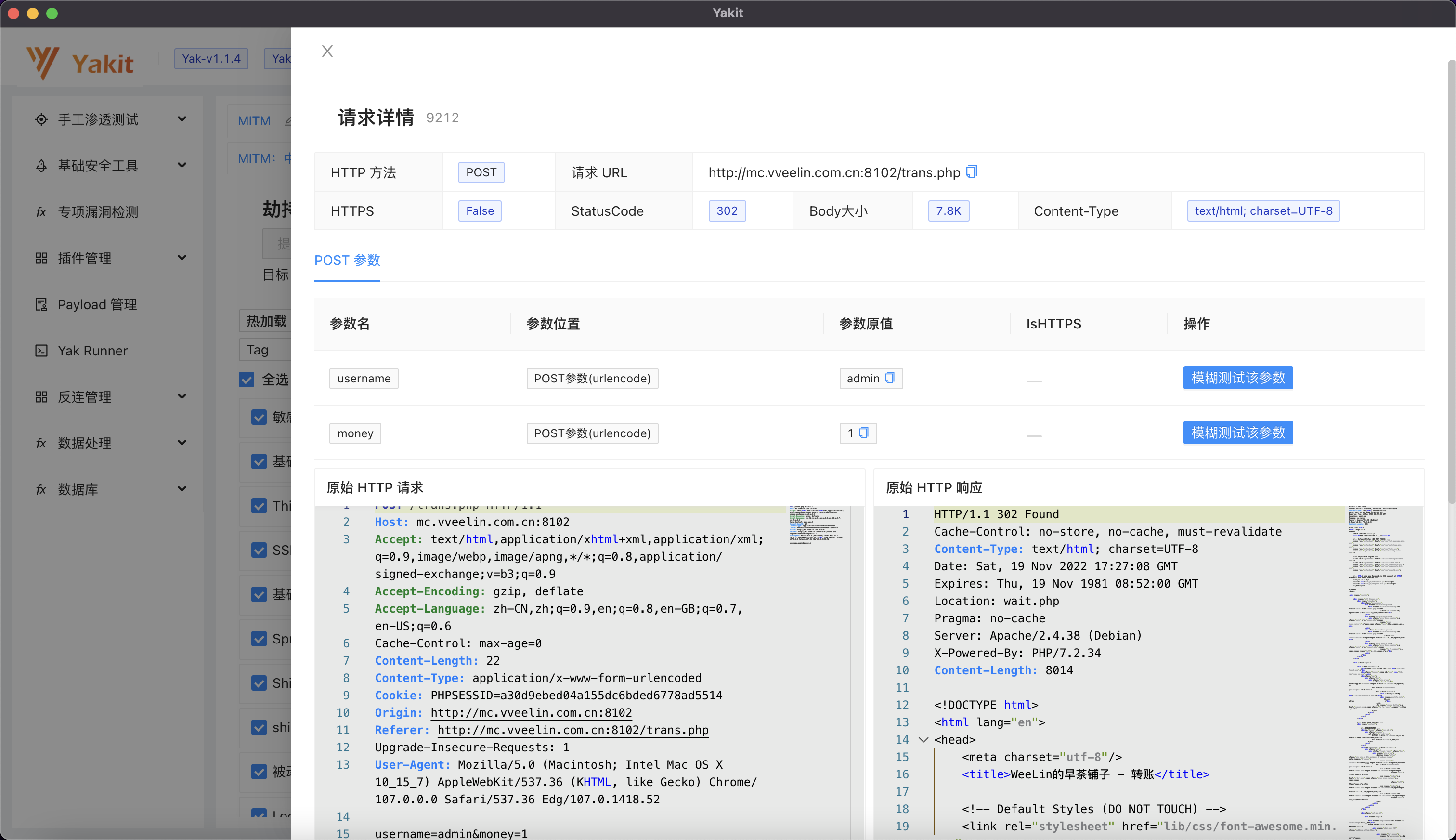
Task: Click the Yak Runner terminal icon
Action: pyautogui.click(x=41, y=350)
